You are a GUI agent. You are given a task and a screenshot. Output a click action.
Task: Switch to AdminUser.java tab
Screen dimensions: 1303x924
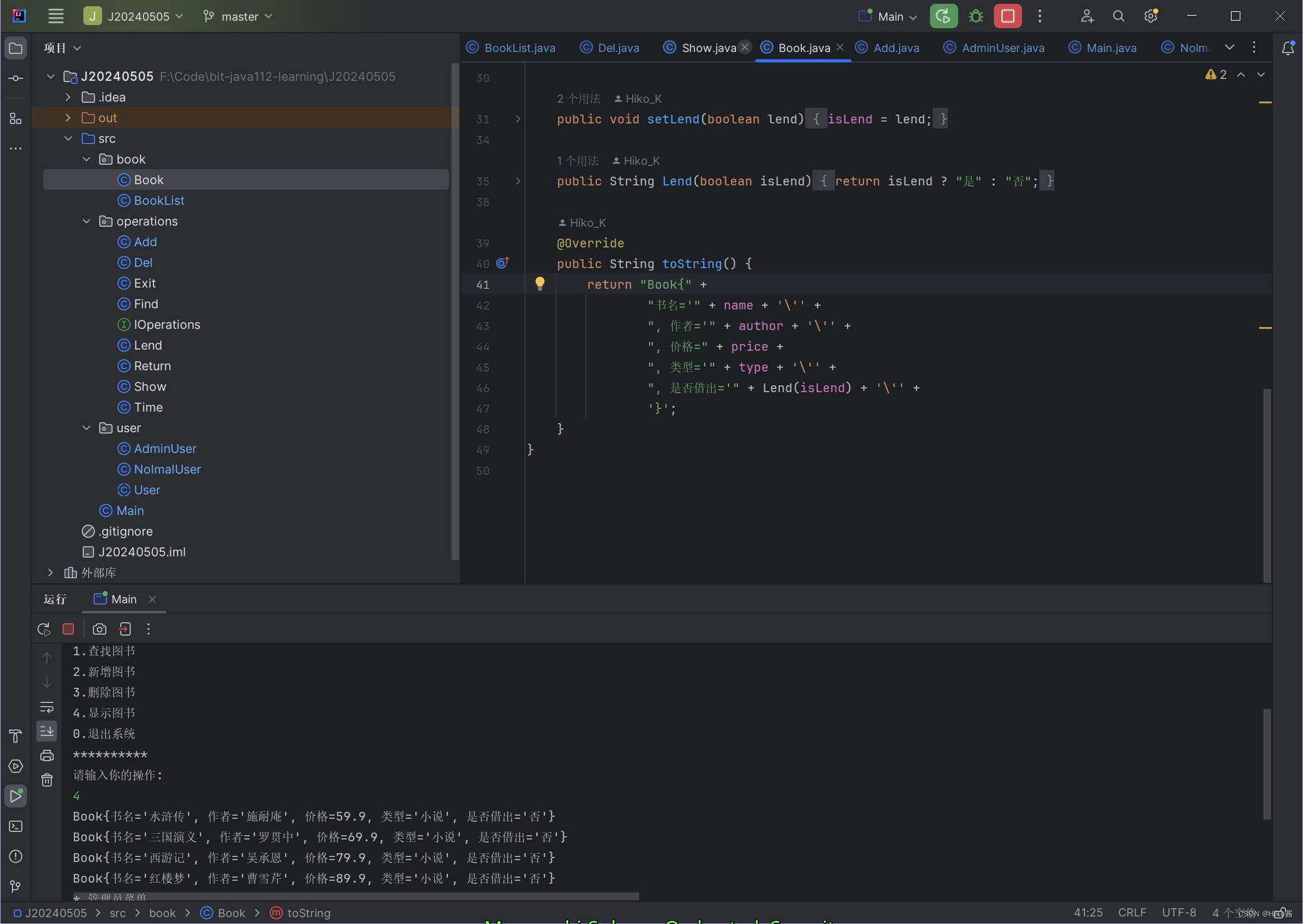[994, 48]
